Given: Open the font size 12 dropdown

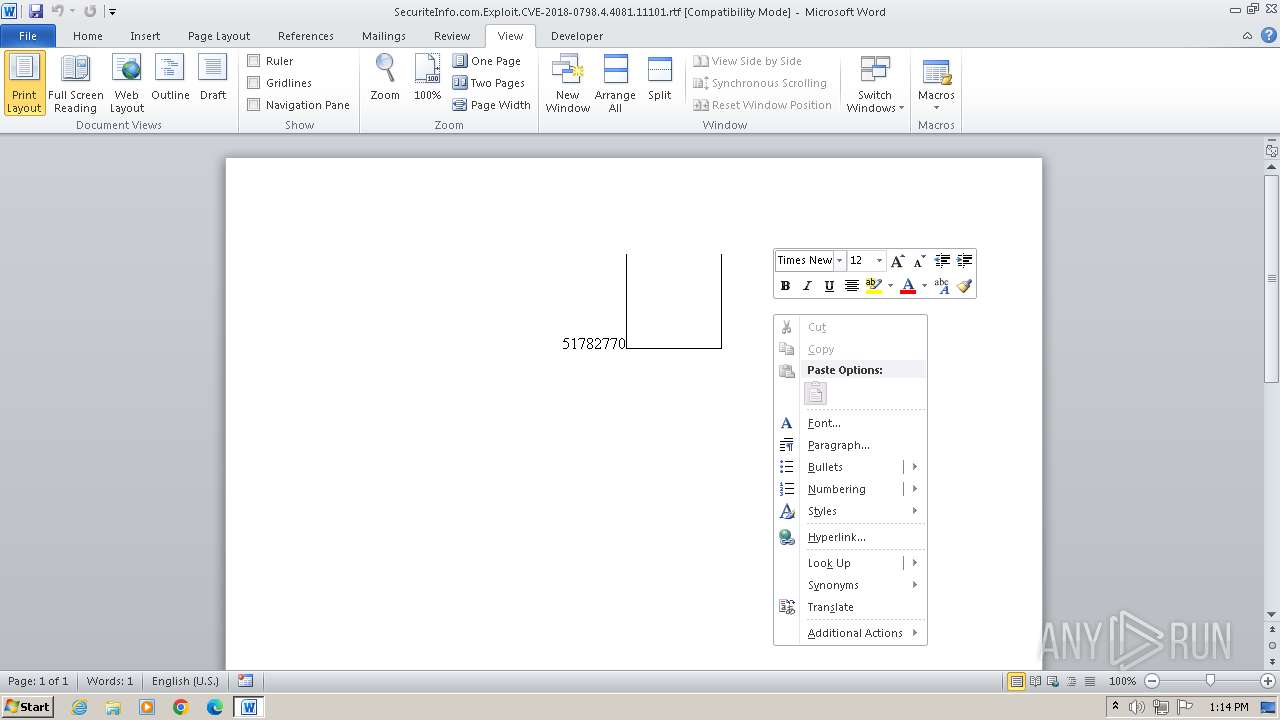Looking at the screenshot, I should click(880, 261).
